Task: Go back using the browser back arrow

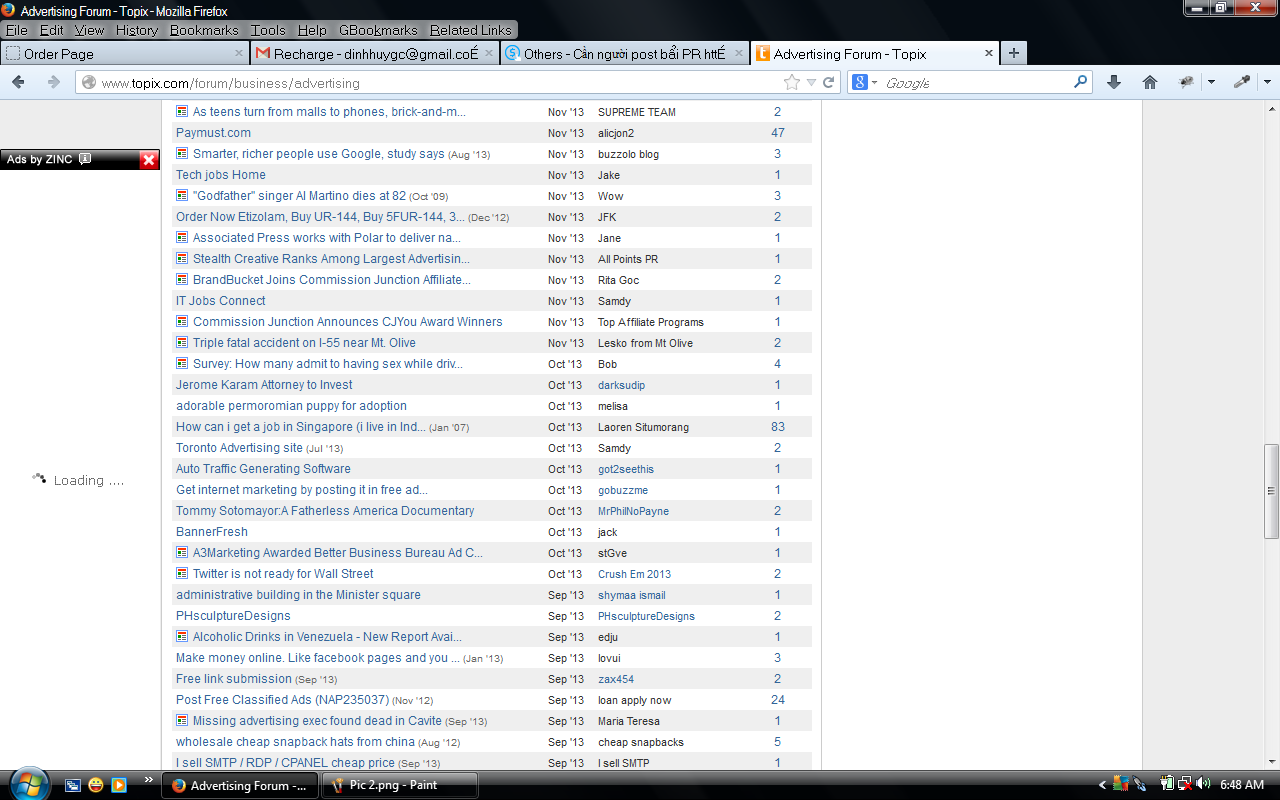Action: click(x=18, y=83)
